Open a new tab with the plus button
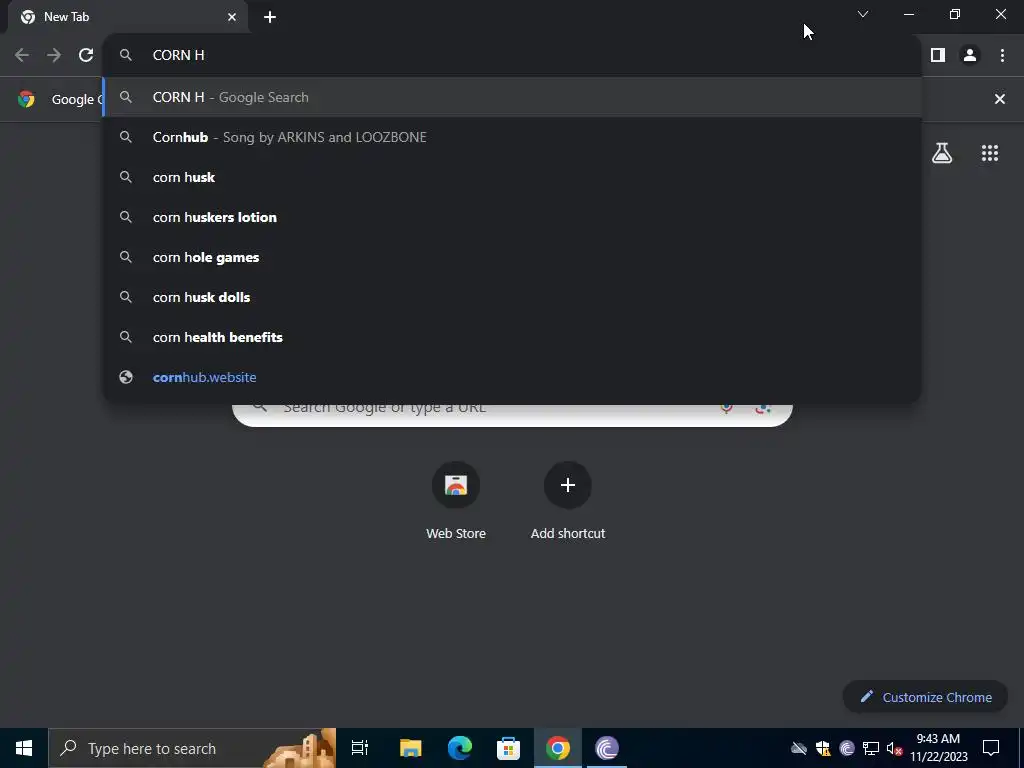Image resolution: width=1024 pixels, height=768 pixels. (x=270, y=17)
